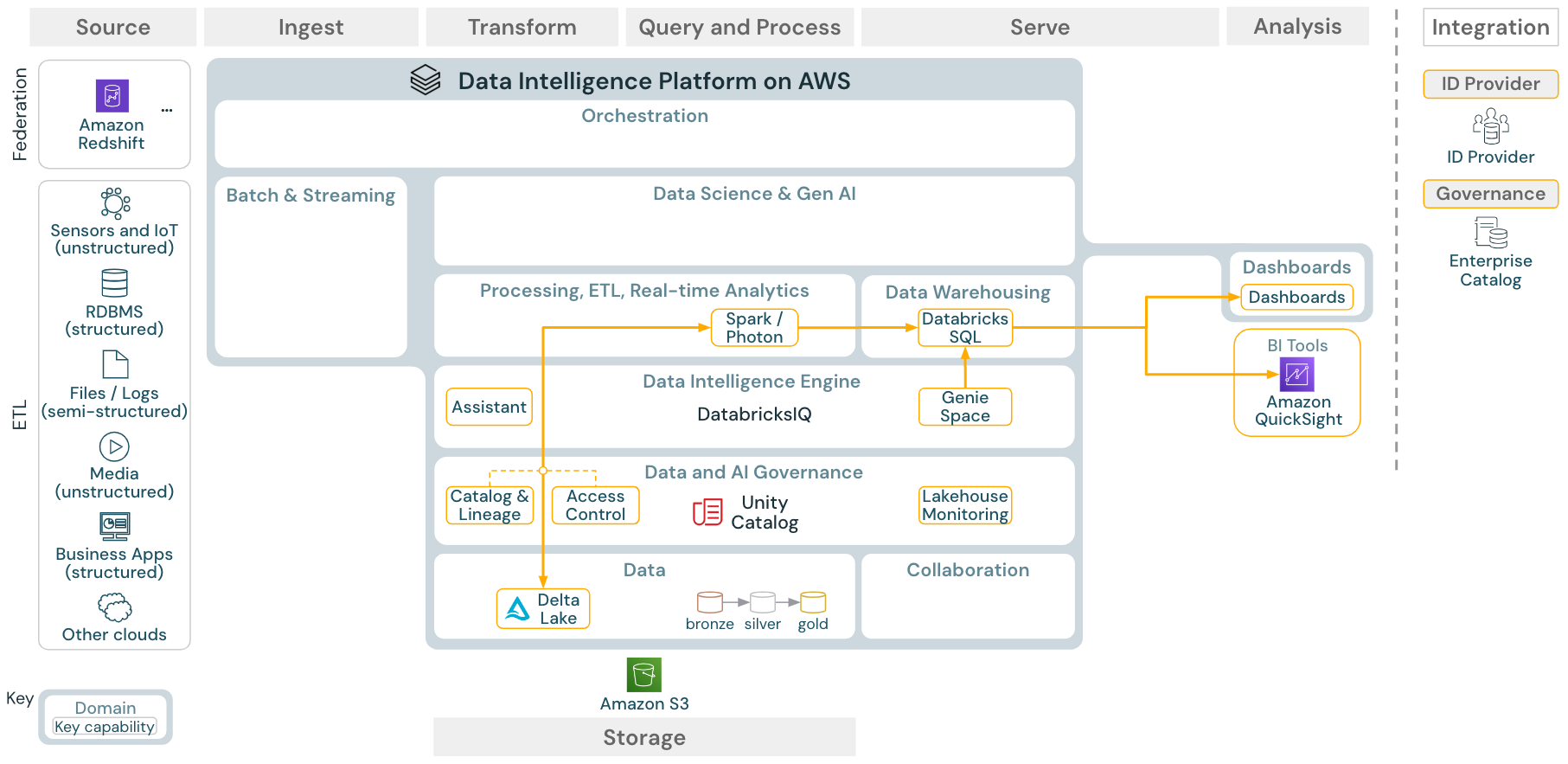Click the Genie Space capability box
Image resolution: width=1568 pixels, height=764 pixels.
[965, 407]
